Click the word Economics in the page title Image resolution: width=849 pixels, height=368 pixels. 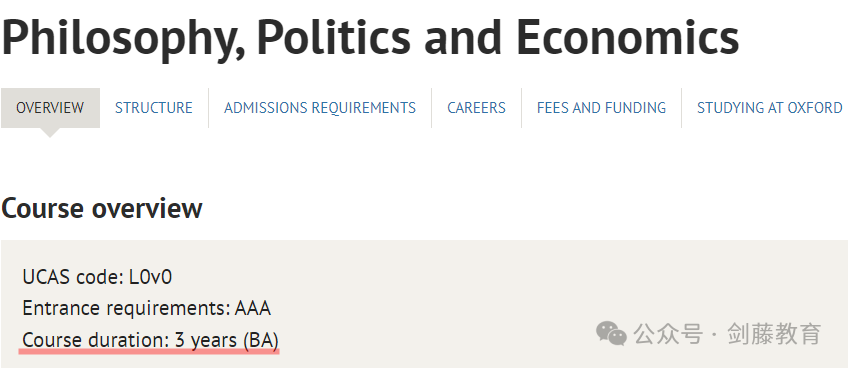628,37
